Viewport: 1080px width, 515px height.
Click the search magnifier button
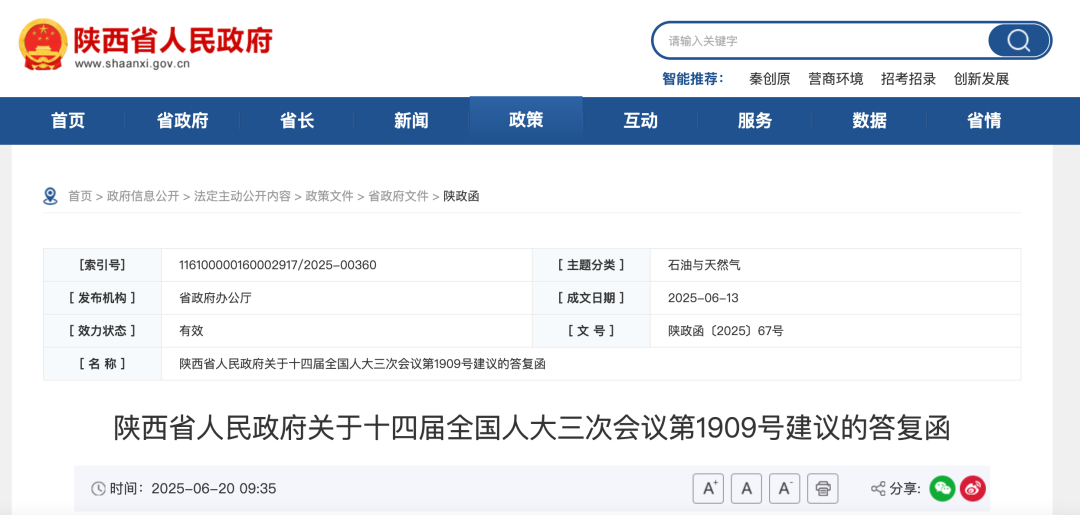[x=1018, y=41]
